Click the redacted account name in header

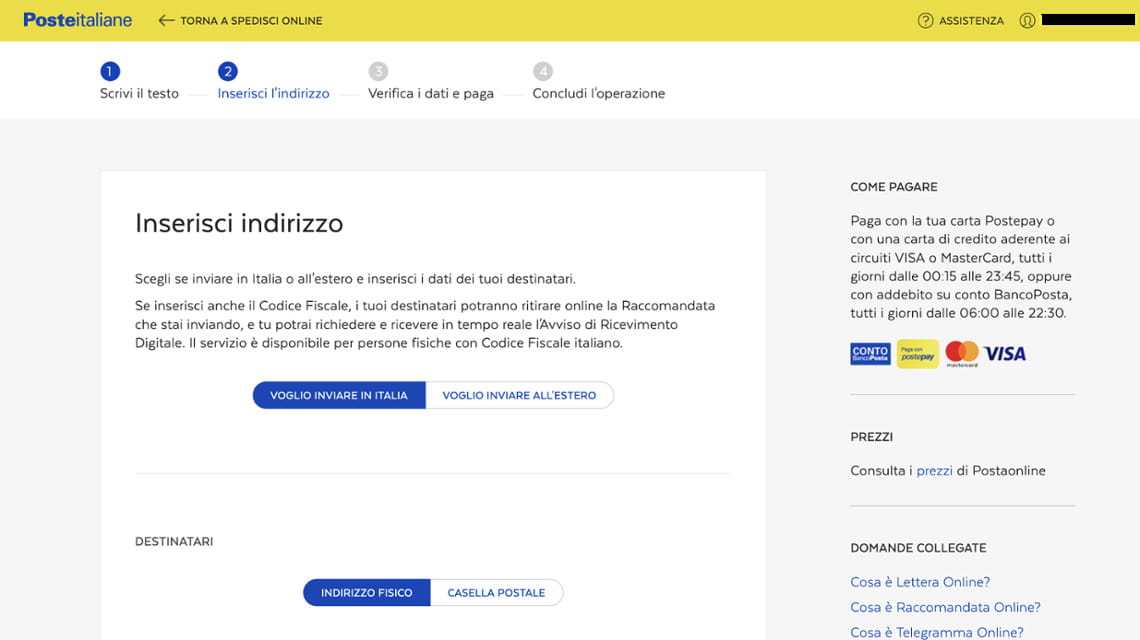tap(1088, 20)
